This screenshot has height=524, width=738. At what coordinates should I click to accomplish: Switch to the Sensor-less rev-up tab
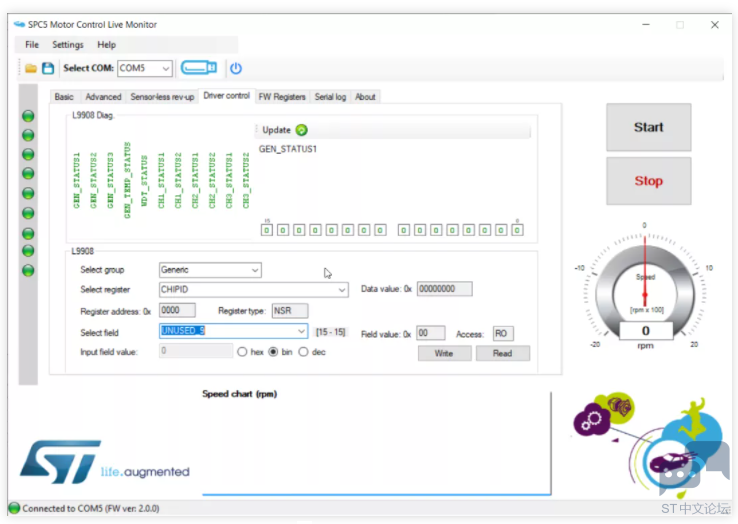[162, 97]
